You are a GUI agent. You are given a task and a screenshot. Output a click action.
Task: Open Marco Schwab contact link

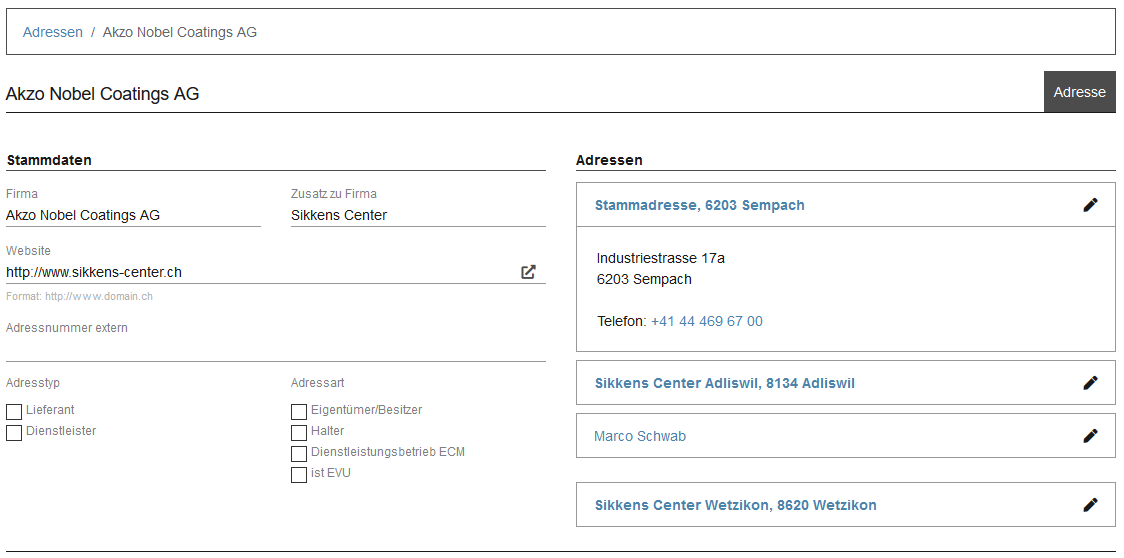click(640, 436)
